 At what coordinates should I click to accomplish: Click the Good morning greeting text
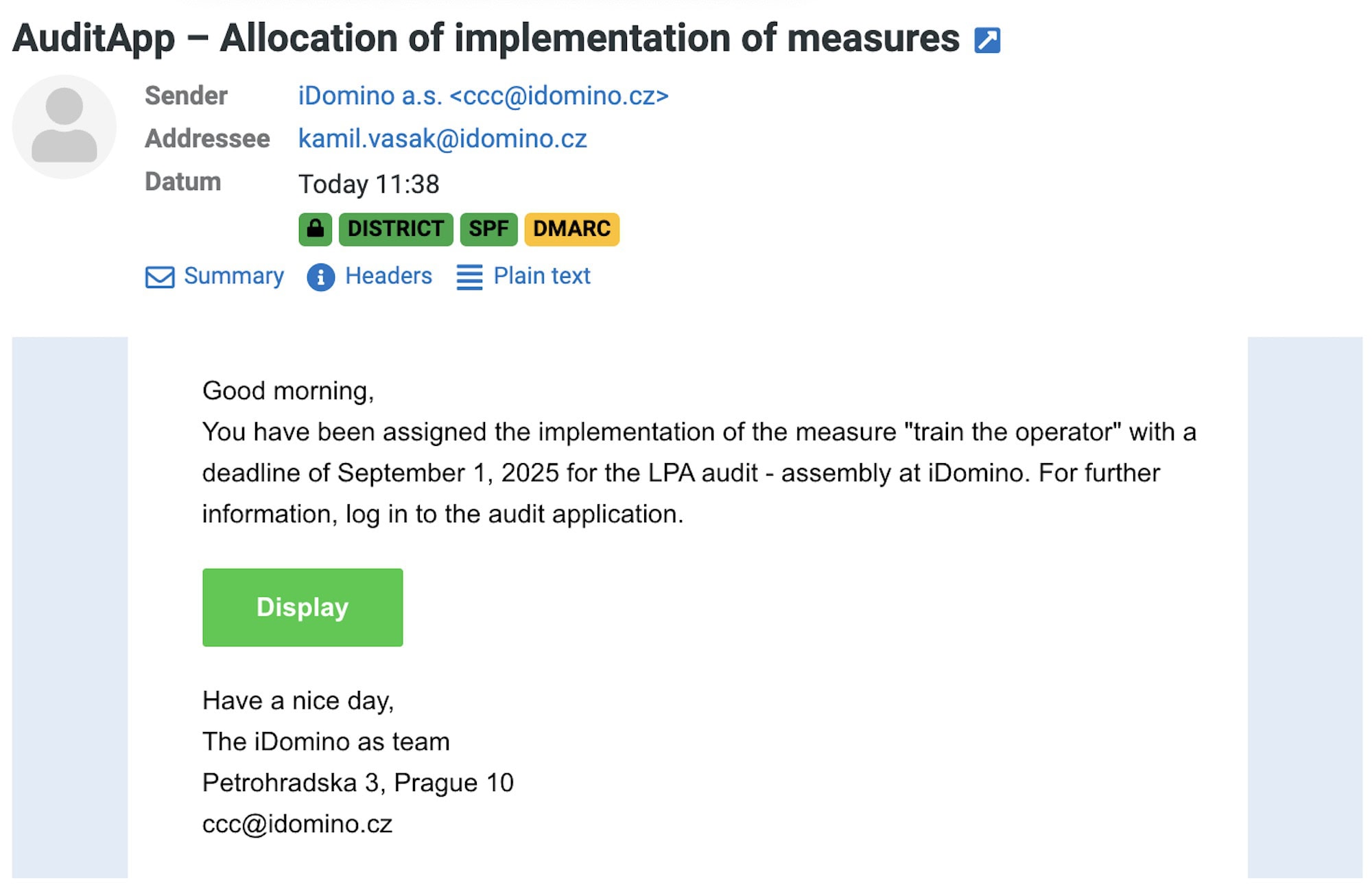tap(288, 391)
